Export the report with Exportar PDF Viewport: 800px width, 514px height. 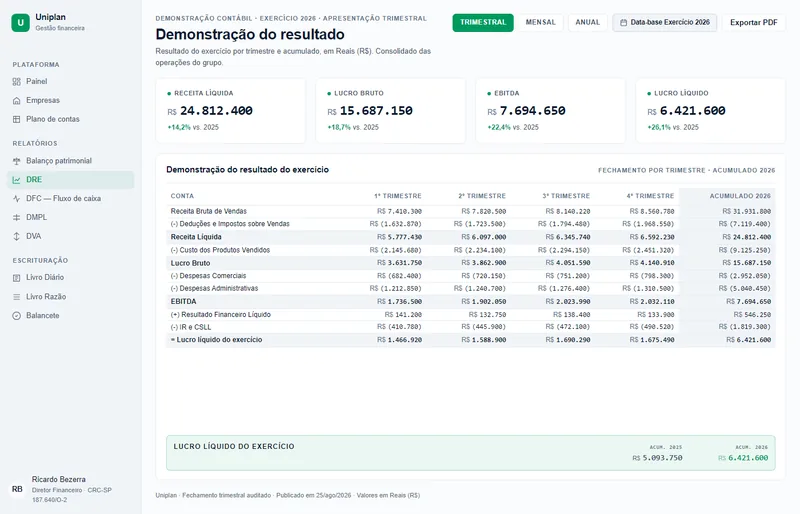tap(754, 22)
